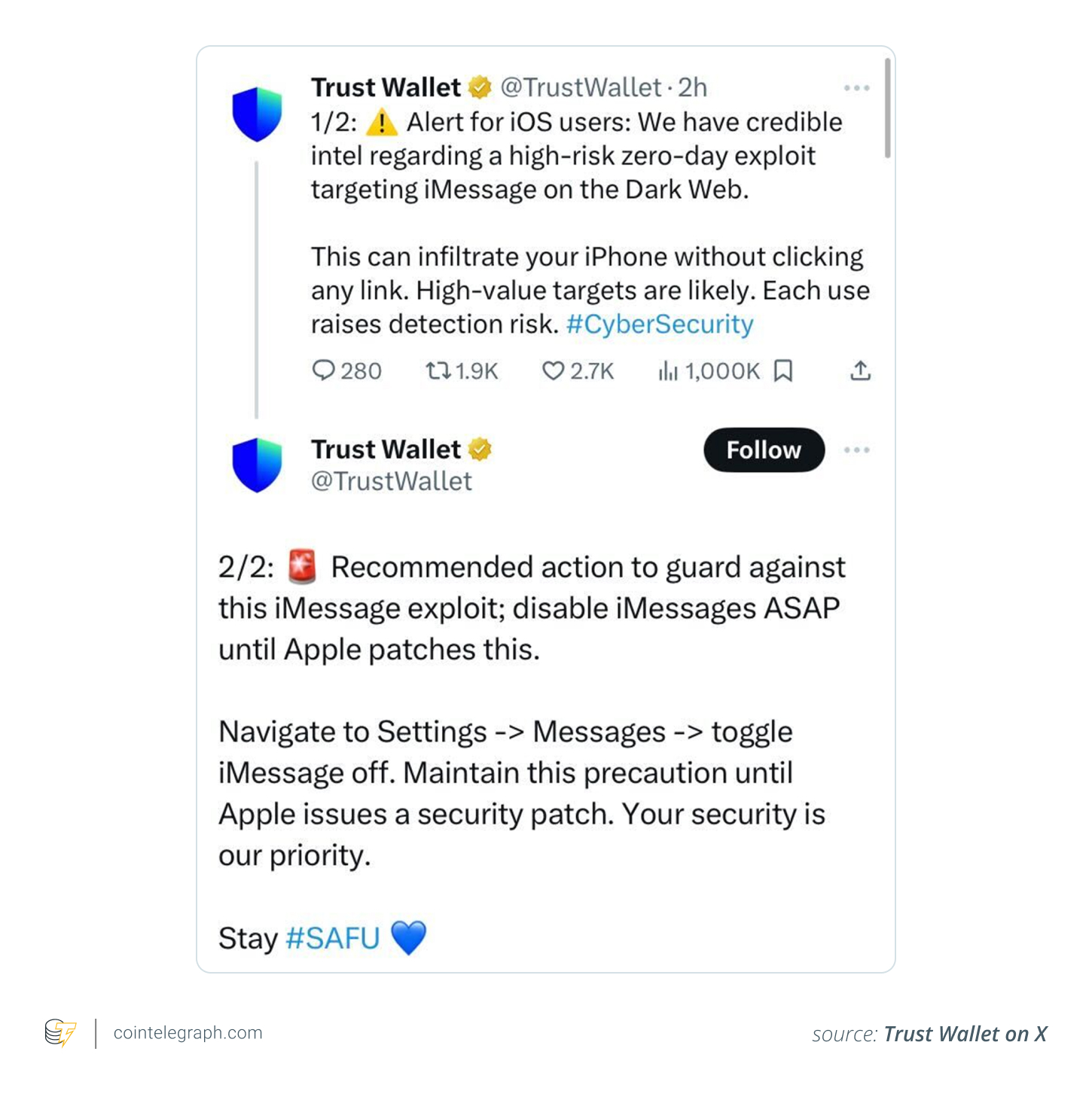
Task: Reply to the iOS alert post
Action: click(325, 370)
